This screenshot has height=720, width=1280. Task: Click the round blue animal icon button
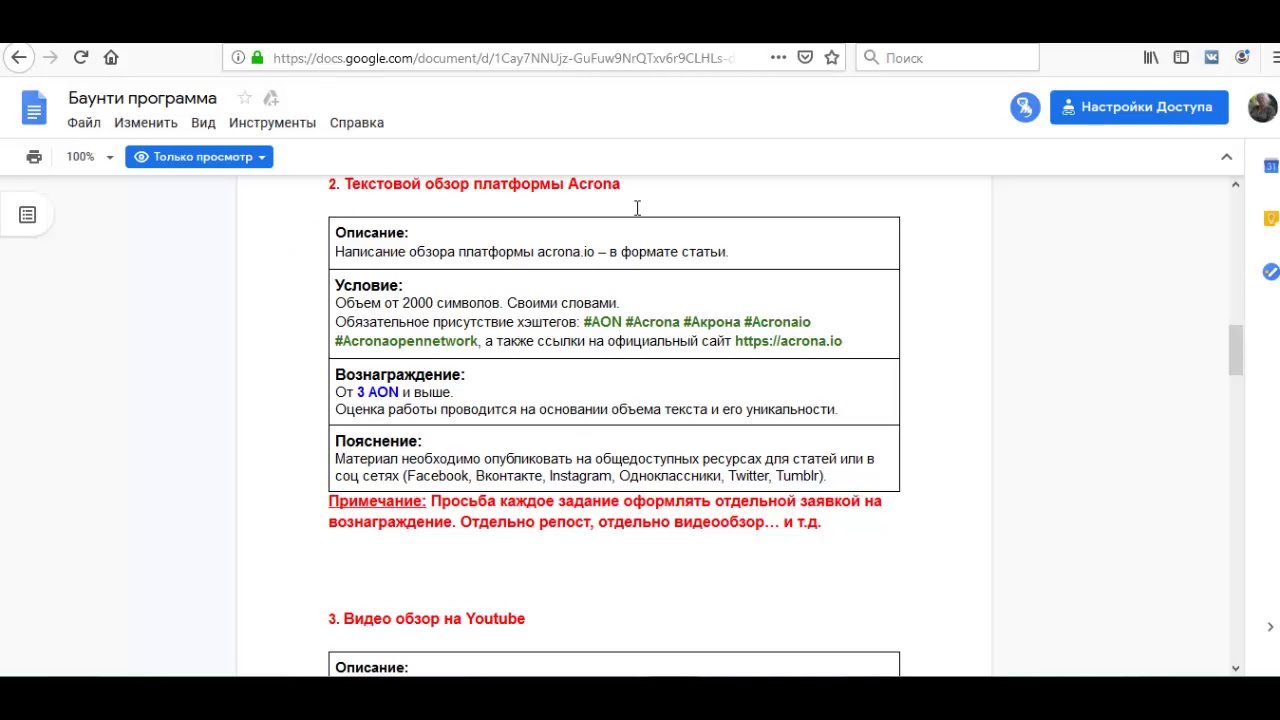click(1025, 107)
